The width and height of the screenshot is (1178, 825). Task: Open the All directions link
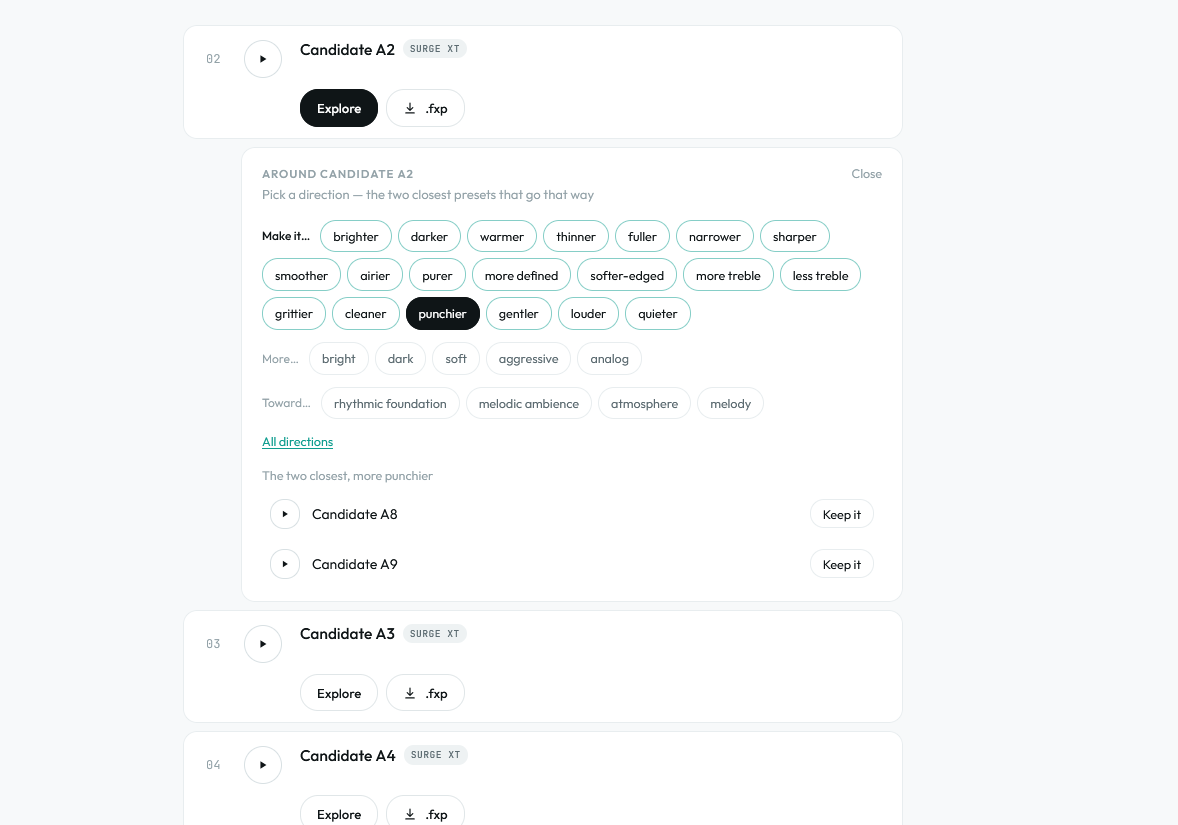click(298, 442)
